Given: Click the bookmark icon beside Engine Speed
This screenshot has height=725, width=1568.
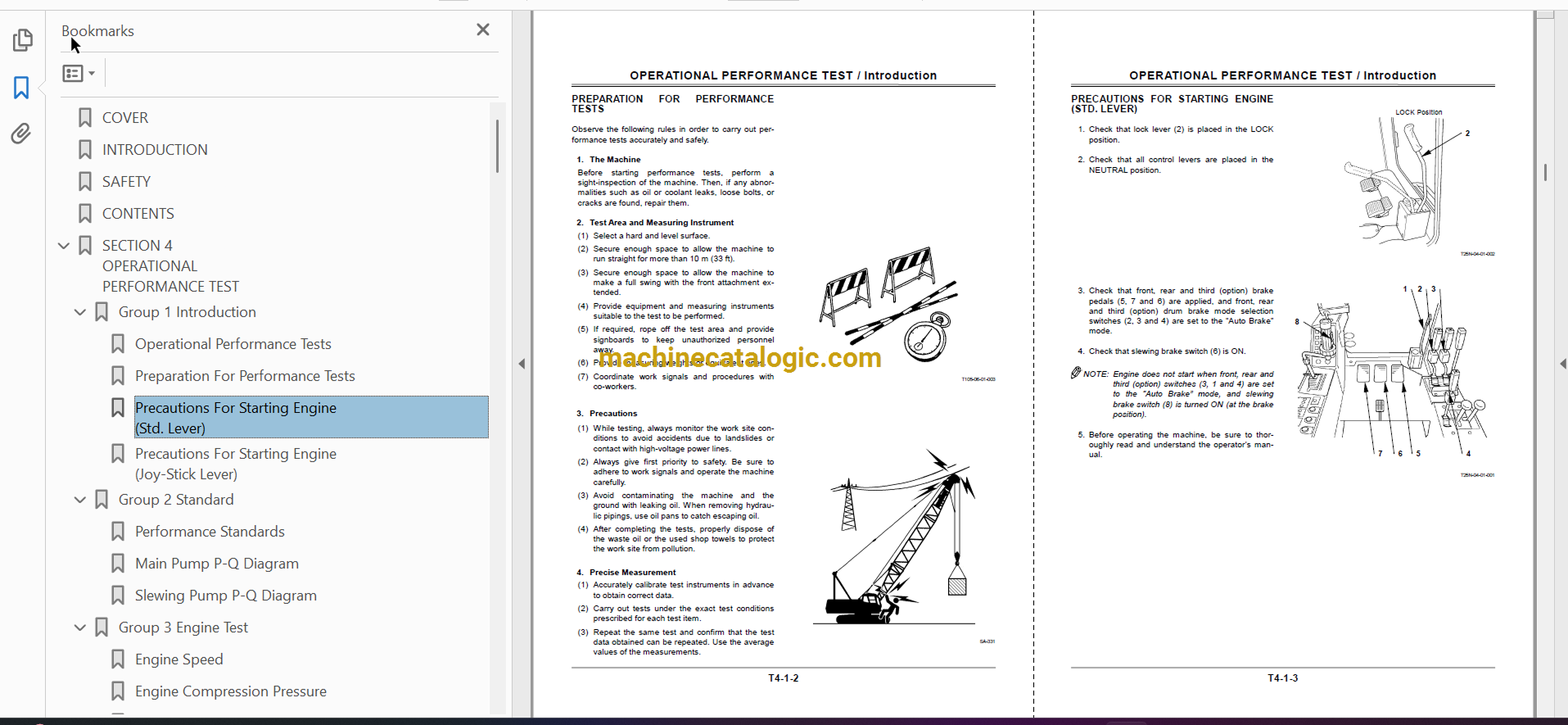Looking at the screenshot, I should click(x=118, y=659).
